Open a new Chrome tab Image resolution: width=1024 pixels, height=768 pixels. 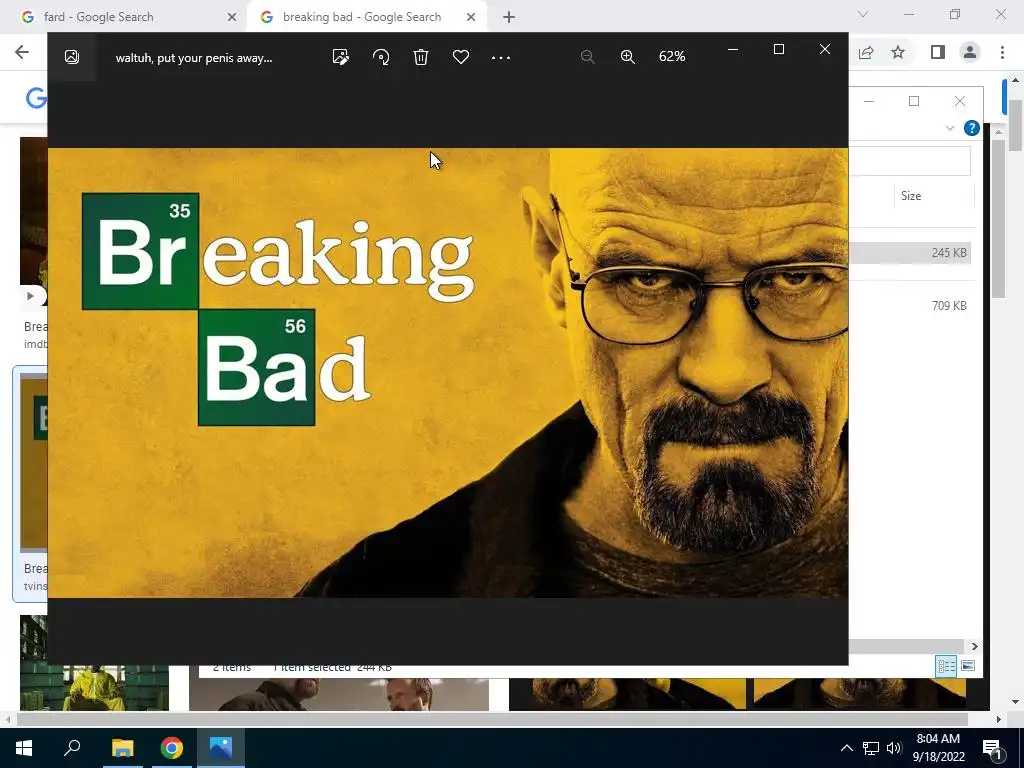point(509,17)
